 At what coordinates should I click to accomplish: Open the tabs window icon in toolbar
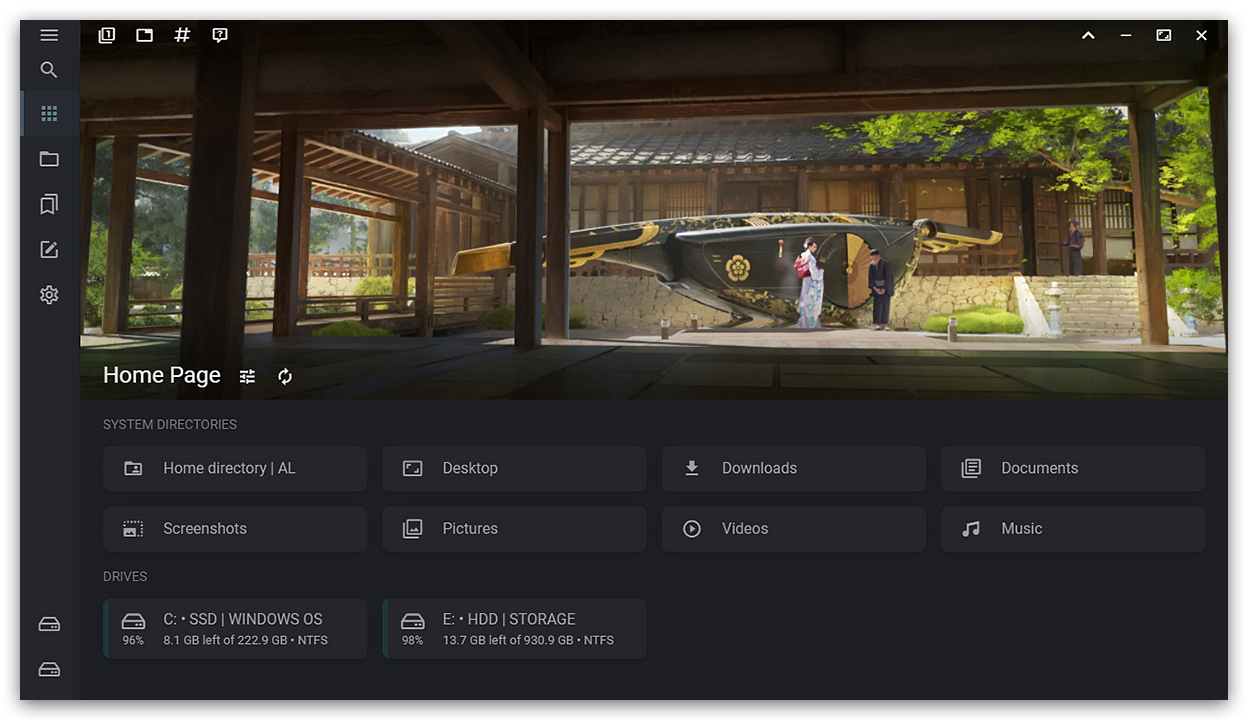pos(145,35)
